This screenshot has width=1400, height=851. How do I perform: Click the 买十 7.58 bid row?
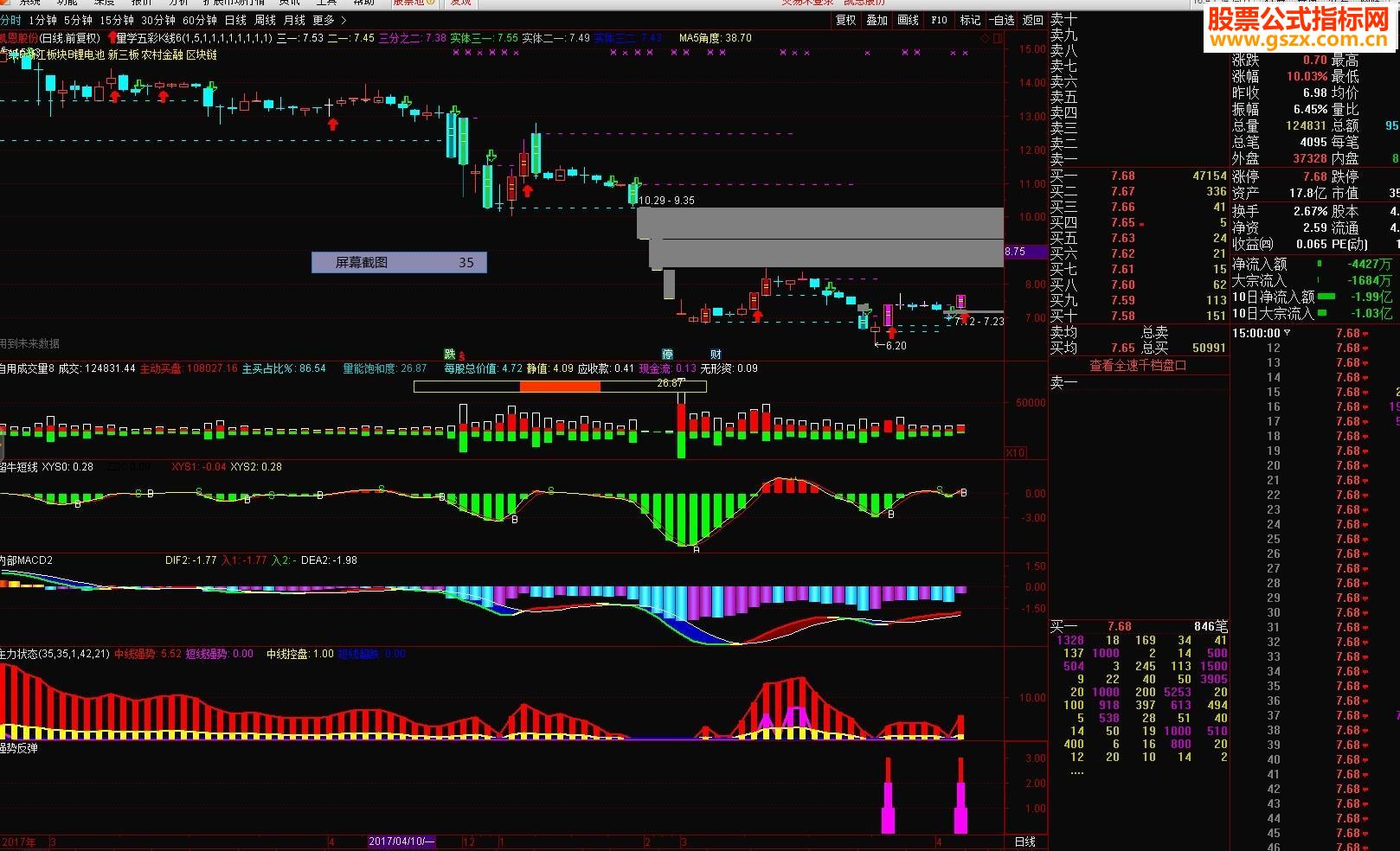1139,316
